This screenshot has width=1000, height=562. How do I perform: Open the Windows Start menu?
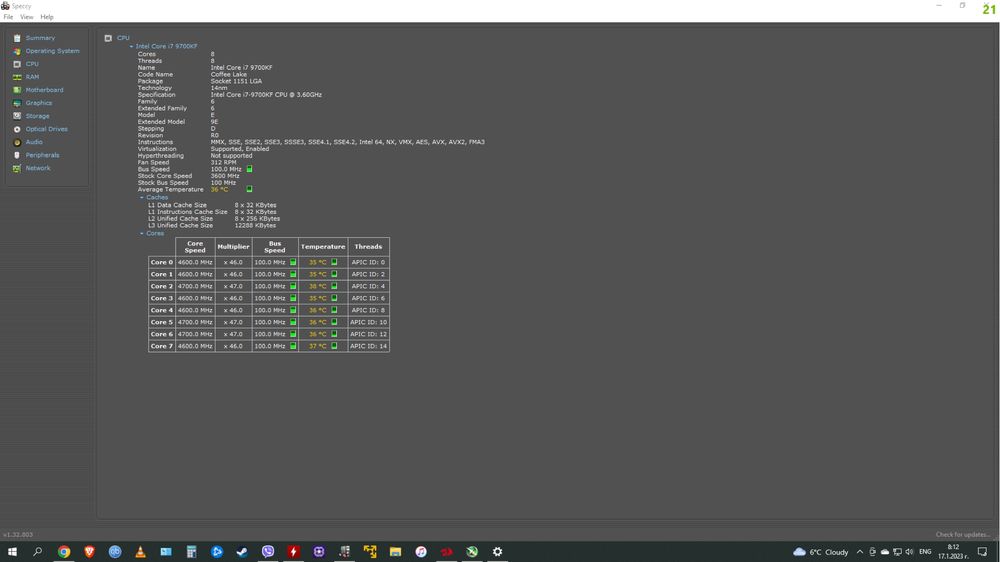tap(12, 552)
